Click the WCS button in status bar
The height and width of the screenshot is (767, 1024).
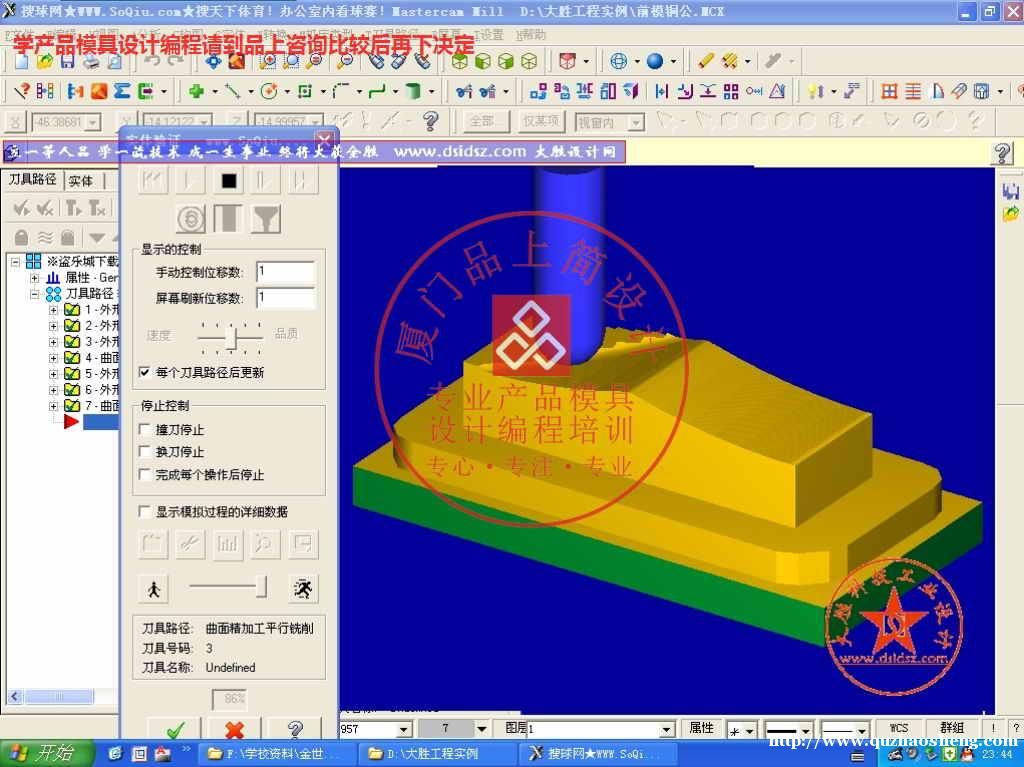pos(899,728)
